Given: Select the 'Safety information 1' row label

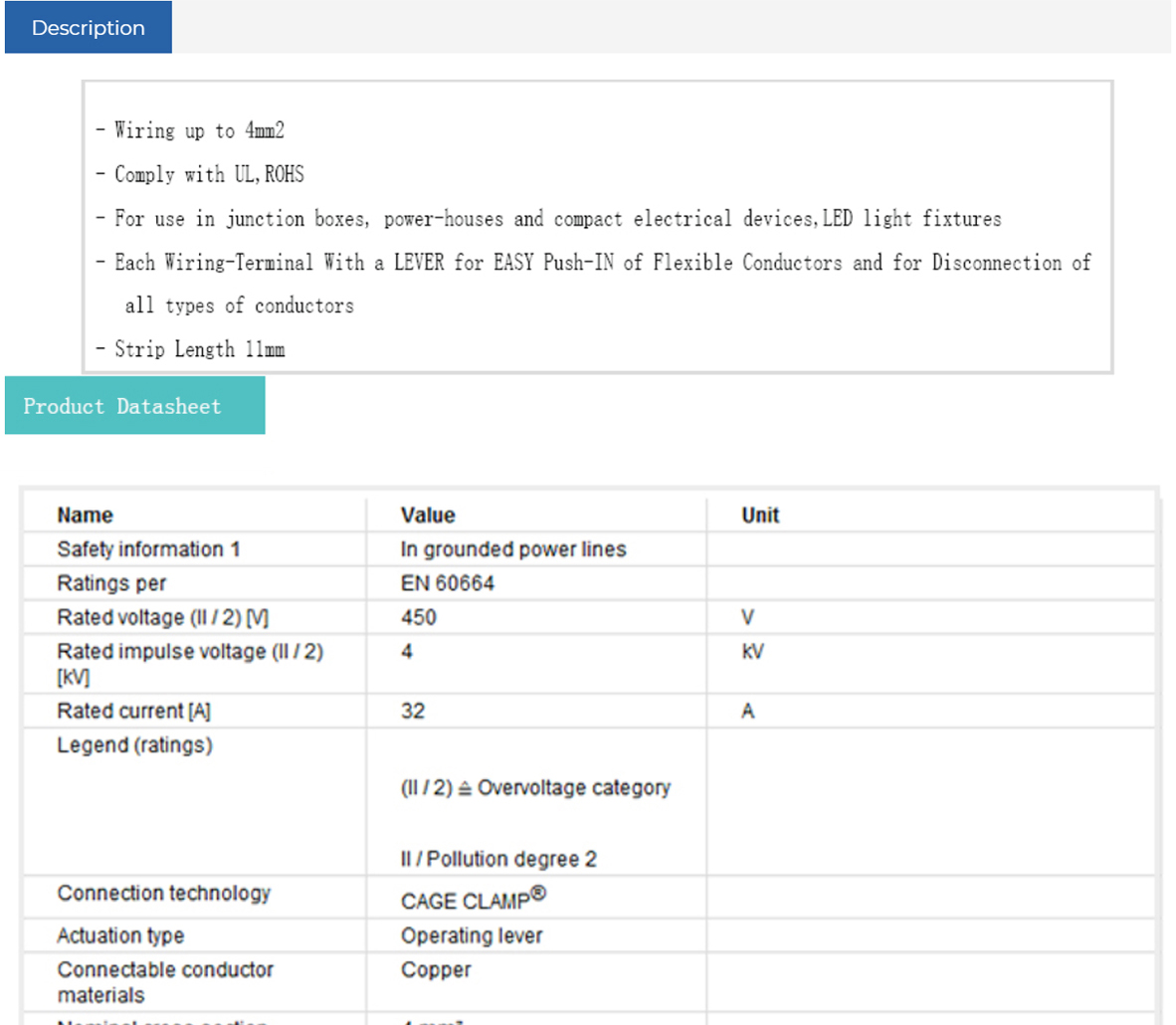Looking at the screenshot, I should tap(148, 549).
